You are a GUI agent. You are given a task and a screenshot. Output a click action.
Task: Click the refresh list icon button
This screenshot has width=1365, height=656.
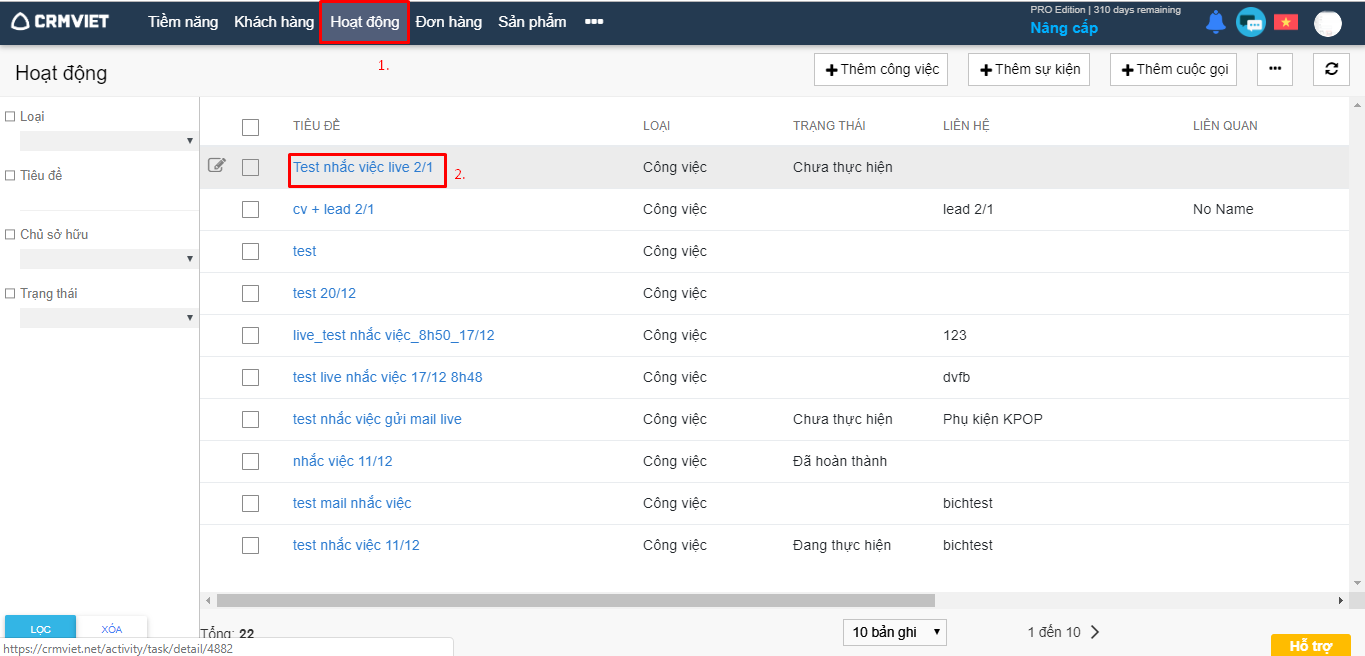[x=1331, y=69]
